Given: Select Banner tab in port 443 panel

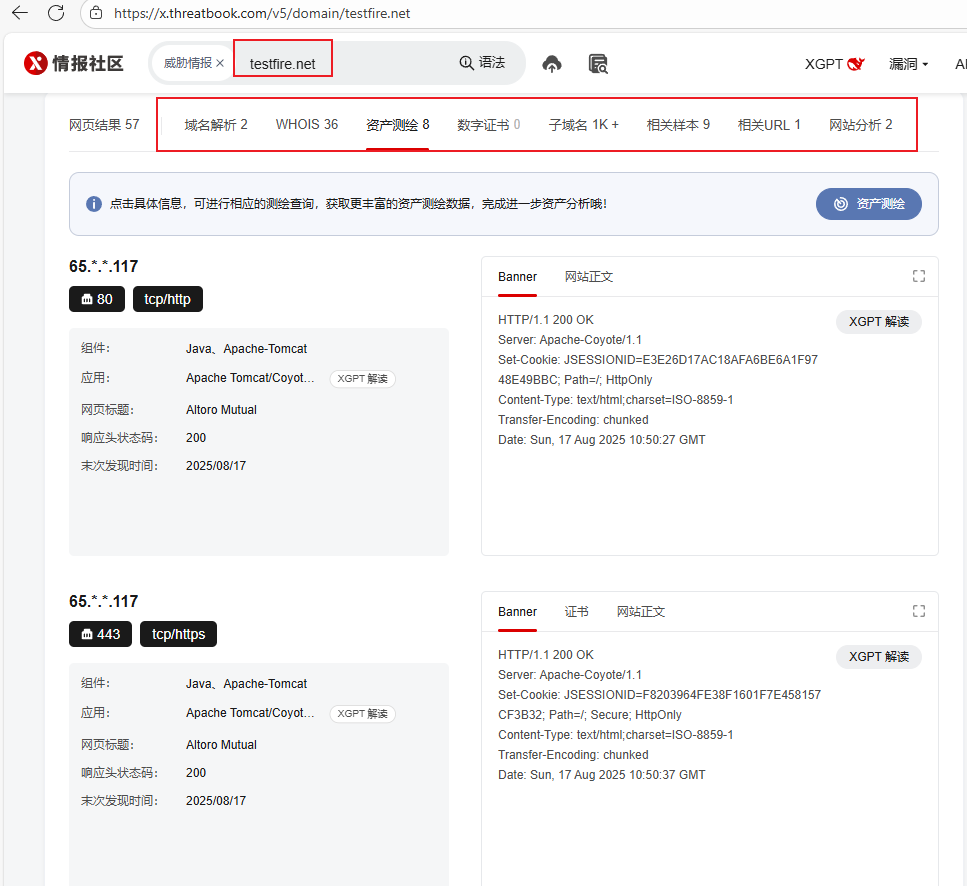Looking at the screenshot, I should [x=517, y=612].
